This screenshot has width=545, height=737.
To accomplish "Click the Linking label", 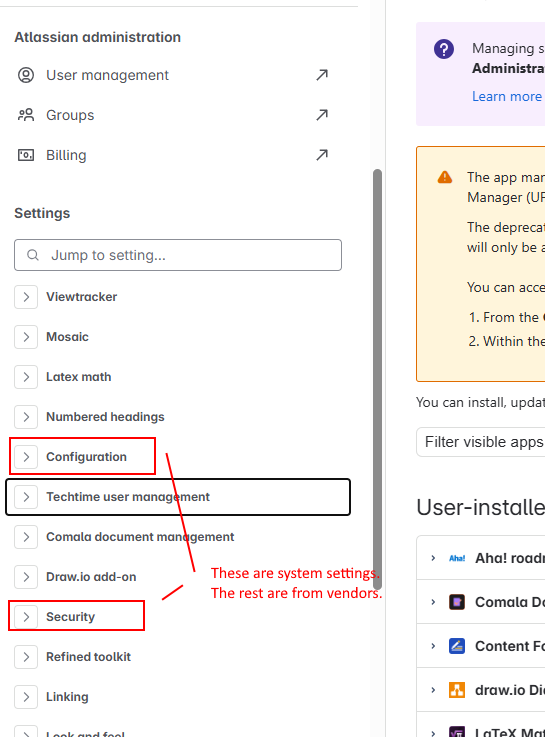I will [67, 697].
